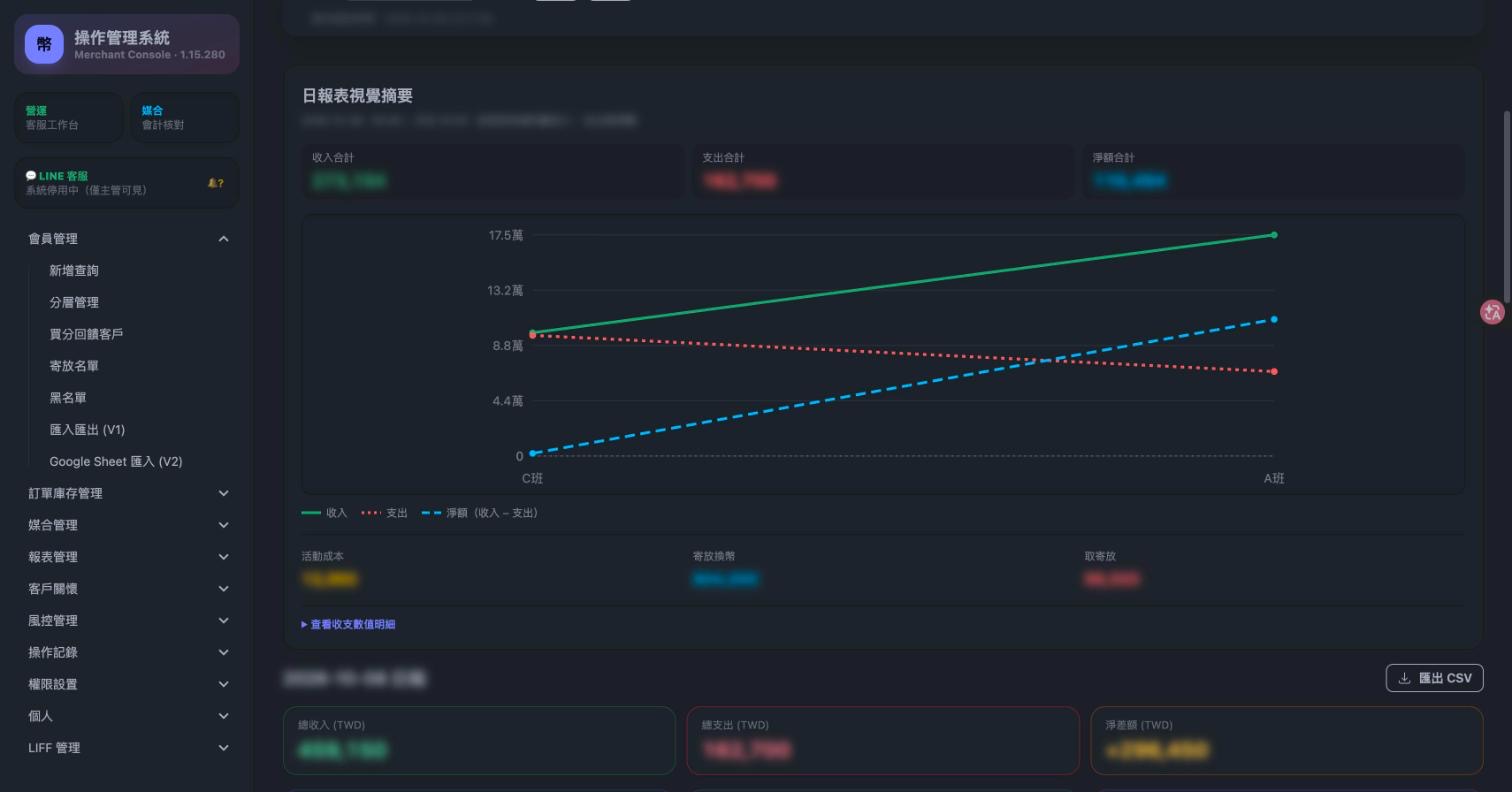Expand the 客戶關懷 menu section

[128, 589]
